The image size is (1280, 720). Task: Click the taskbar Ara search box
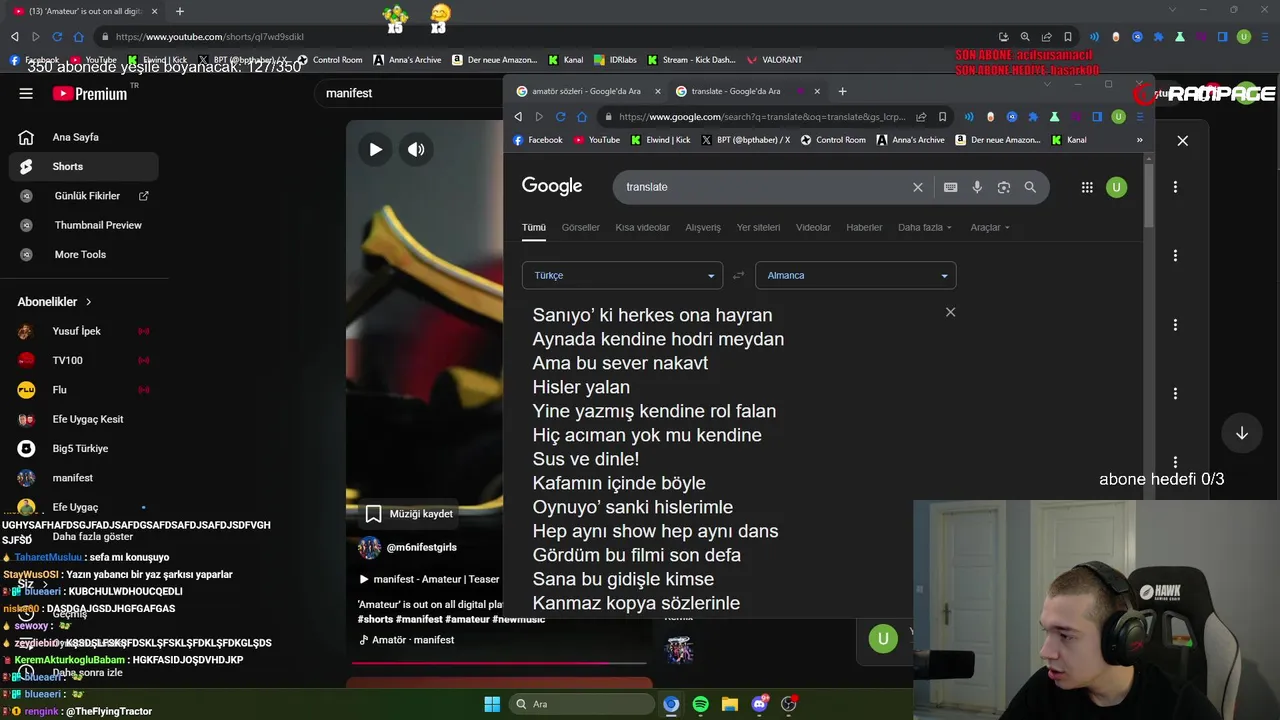582,704
